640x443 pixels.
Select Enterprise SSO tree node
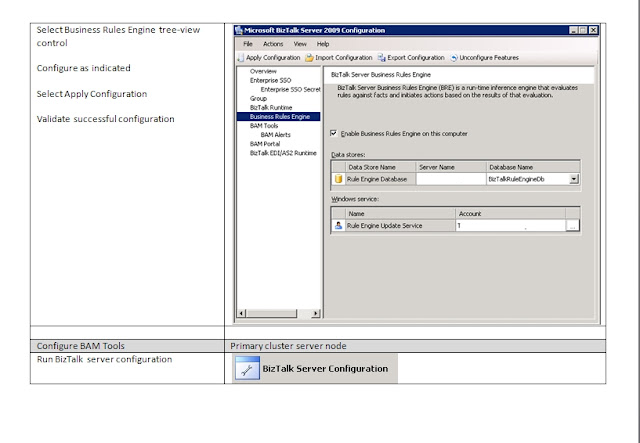click(271, 80)
